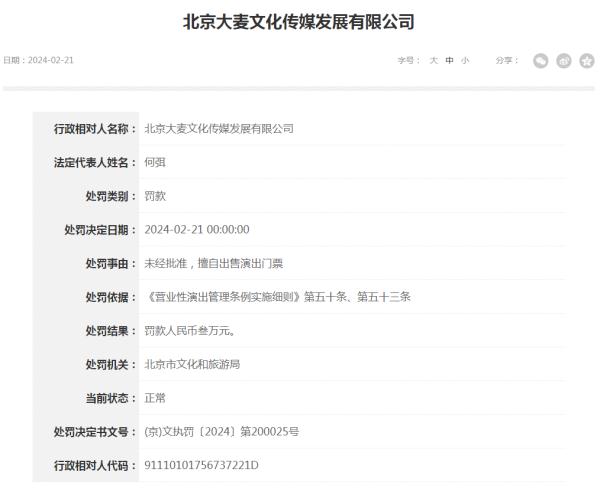Click the star favorites share icon

[587, 60]
